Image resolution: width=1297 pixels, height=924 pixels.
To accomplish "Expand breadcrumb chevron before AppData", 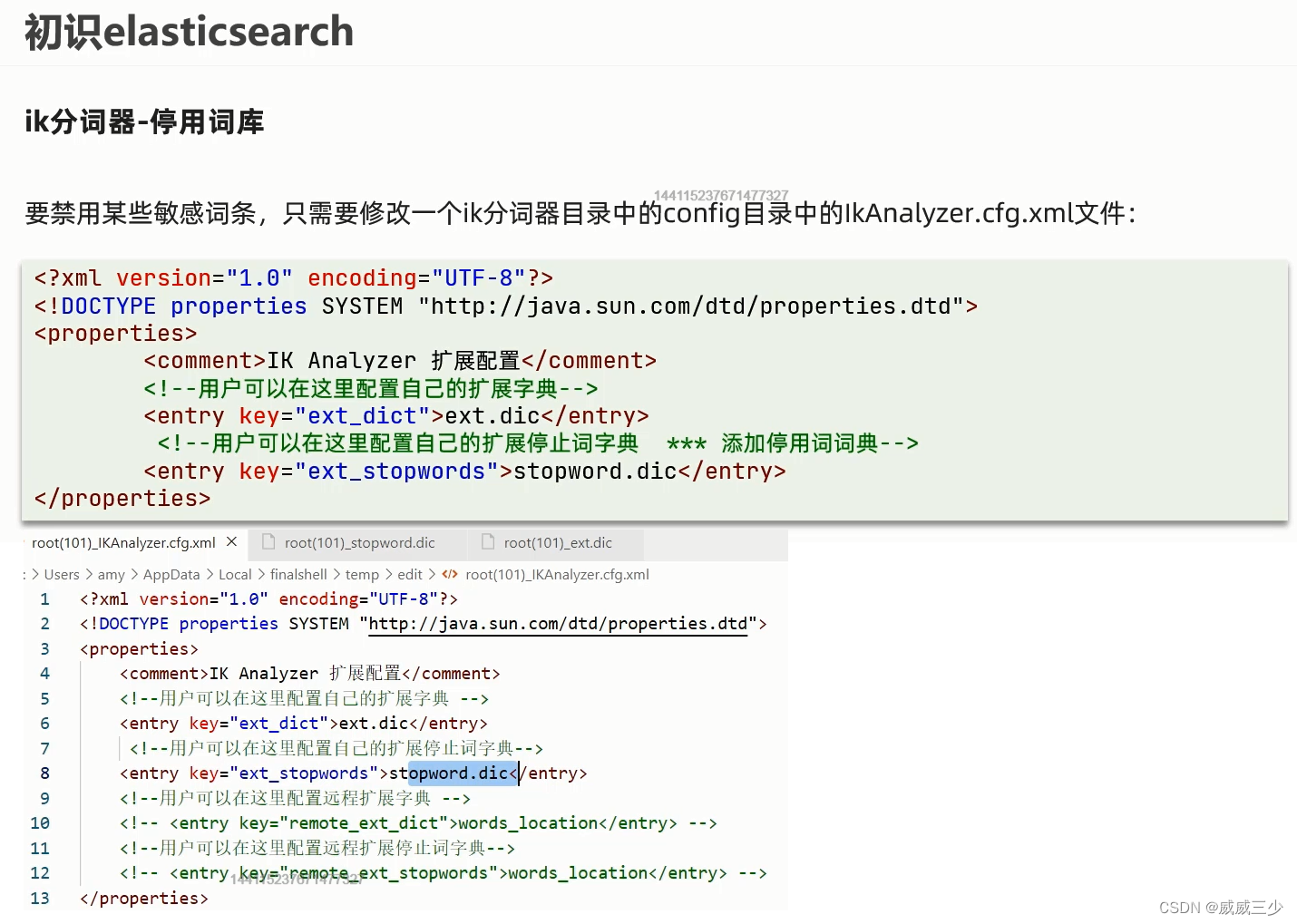I will (134, 574).
